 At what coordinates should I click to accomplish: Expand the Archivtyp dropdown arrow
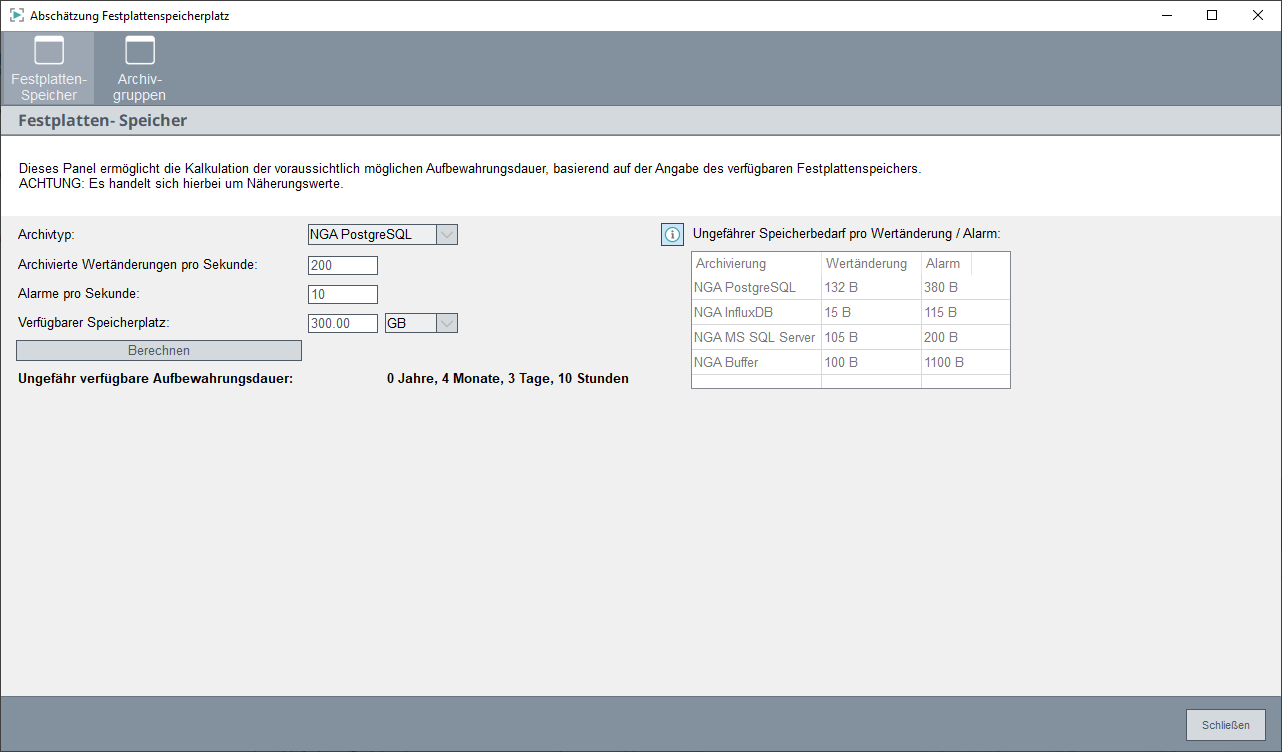(x=447, y=235)
